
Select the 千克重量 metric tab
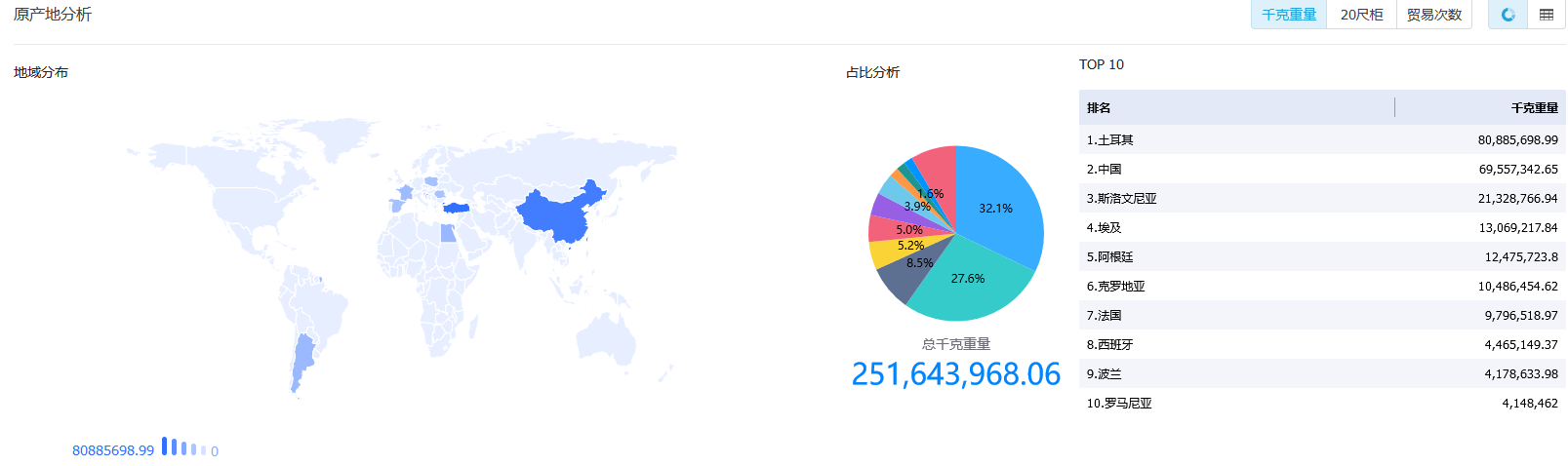[x=1289, y=15]
